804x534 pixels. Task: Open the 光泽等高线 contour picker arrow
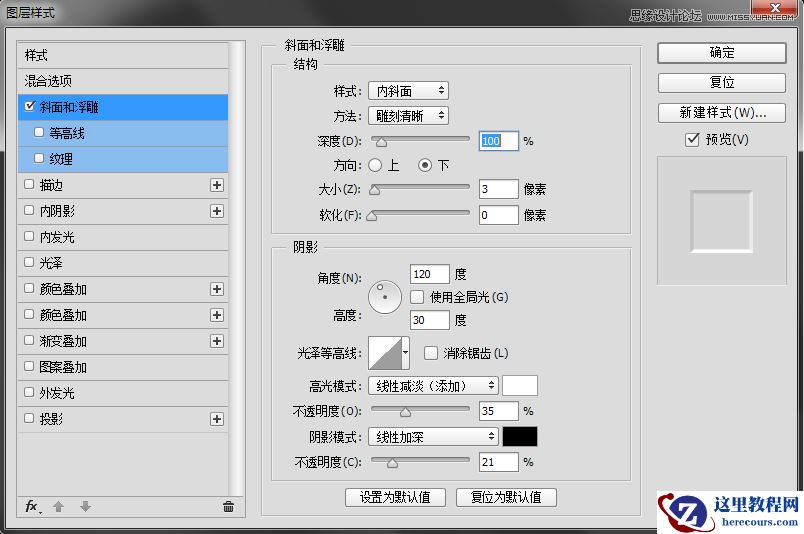coord(406,353)
